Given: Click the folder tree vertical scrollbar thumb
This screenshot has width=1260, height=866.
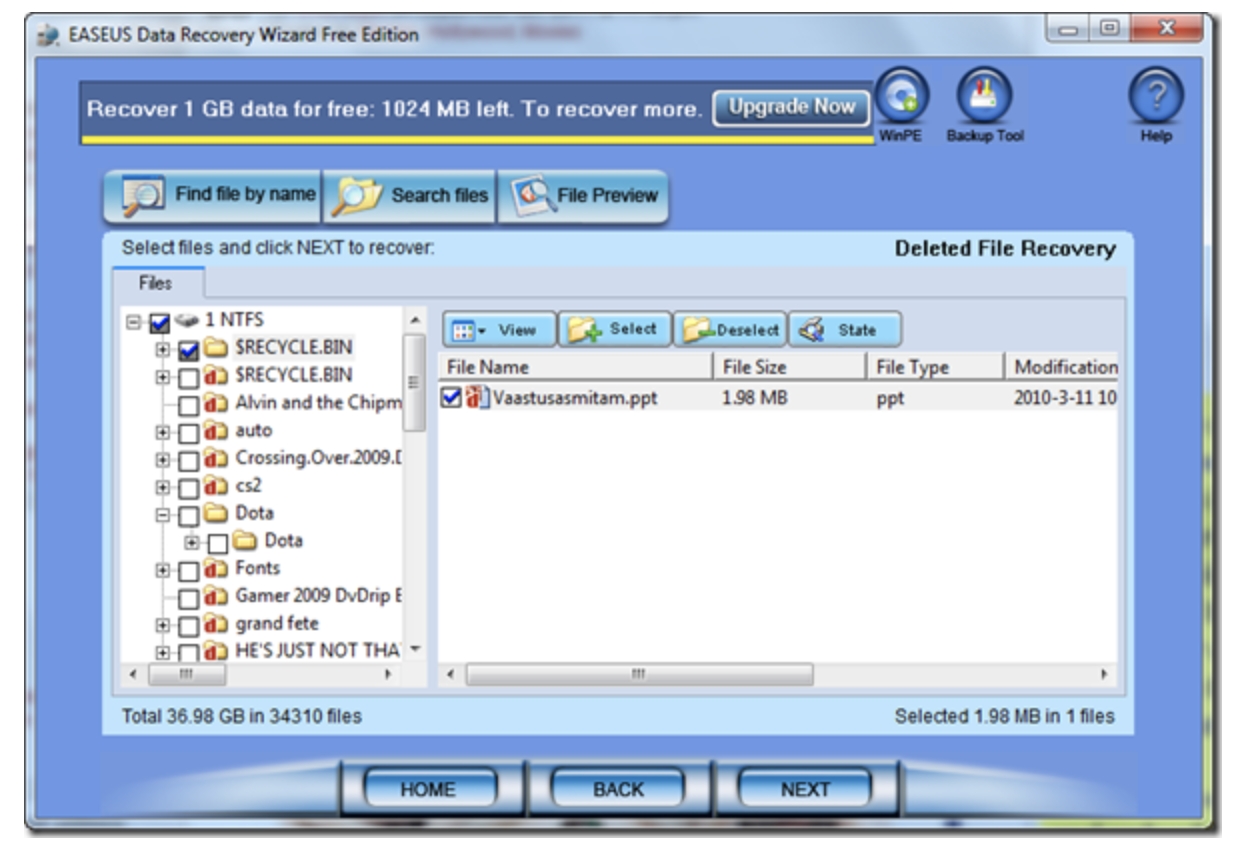Looking at the screenshot, I should point(414,381).
